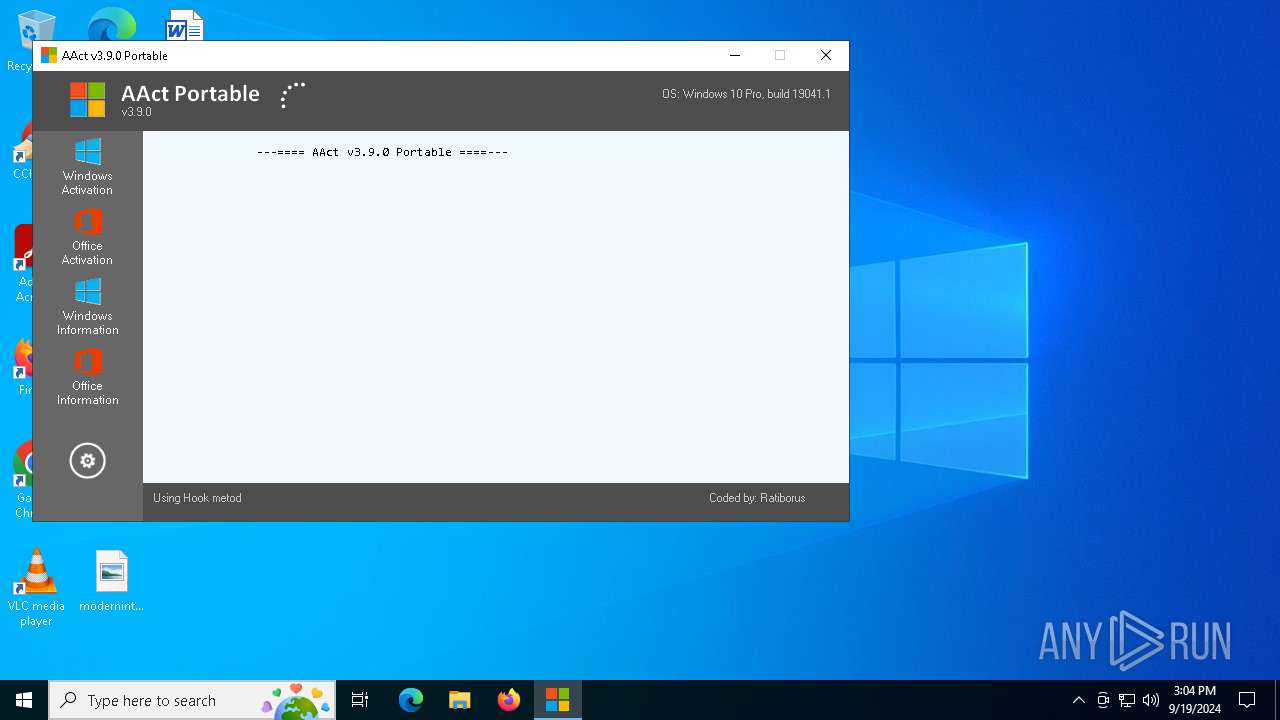Select the AAct app taskbar button
Image resolution: width=1280 pixels, height=720 pixels.
[x=558, y=700]
